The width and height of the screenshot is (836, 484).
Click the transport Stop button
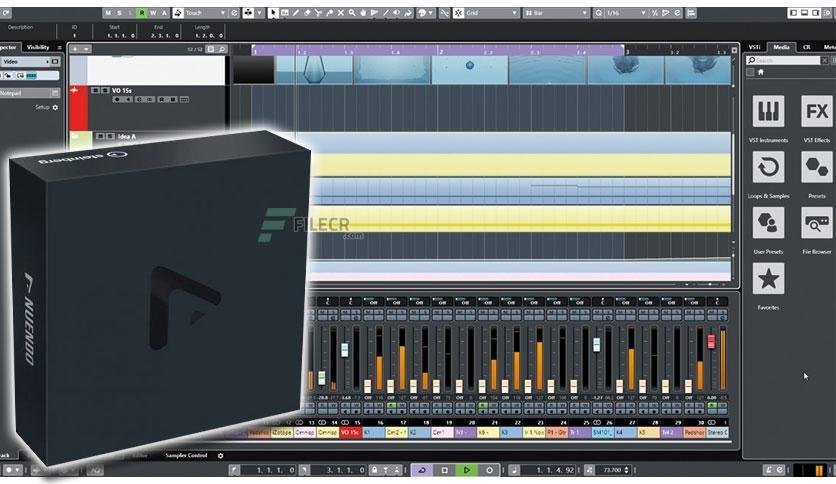(x=444, y=470)
